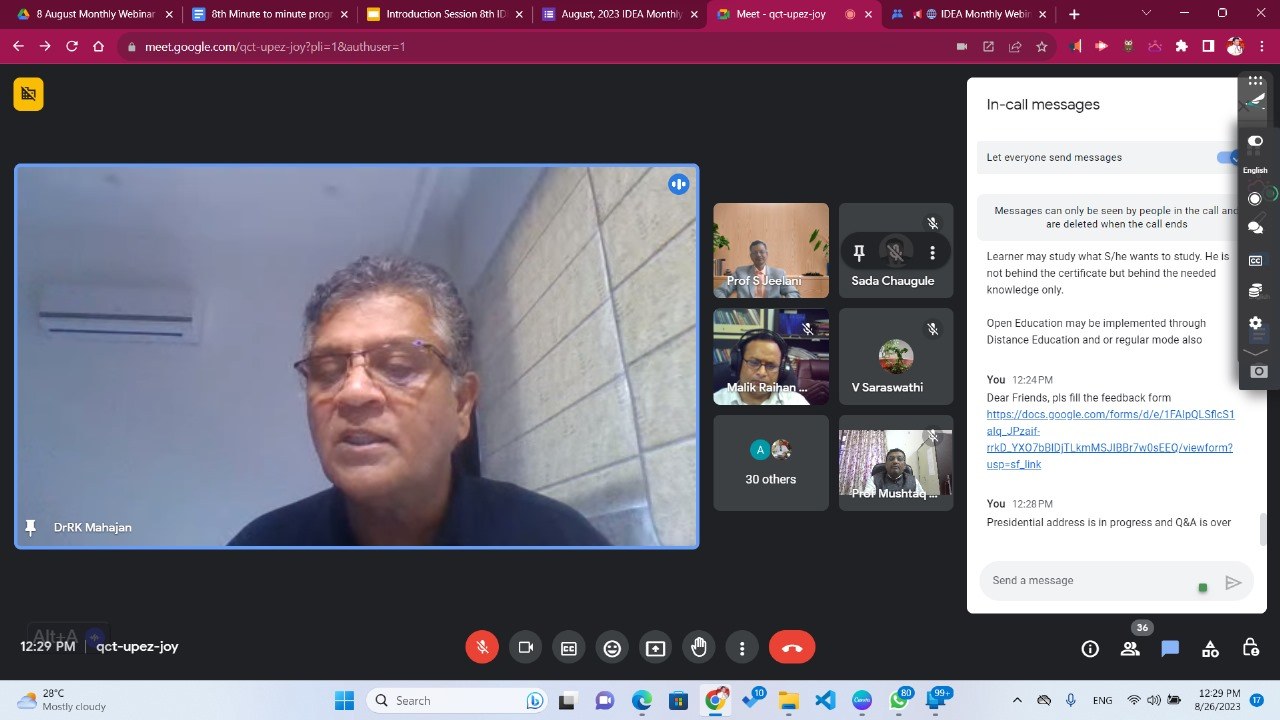Click the Present now screen share icon
Viewport: 1280px width, 720px height.
(x=655, y=648)
